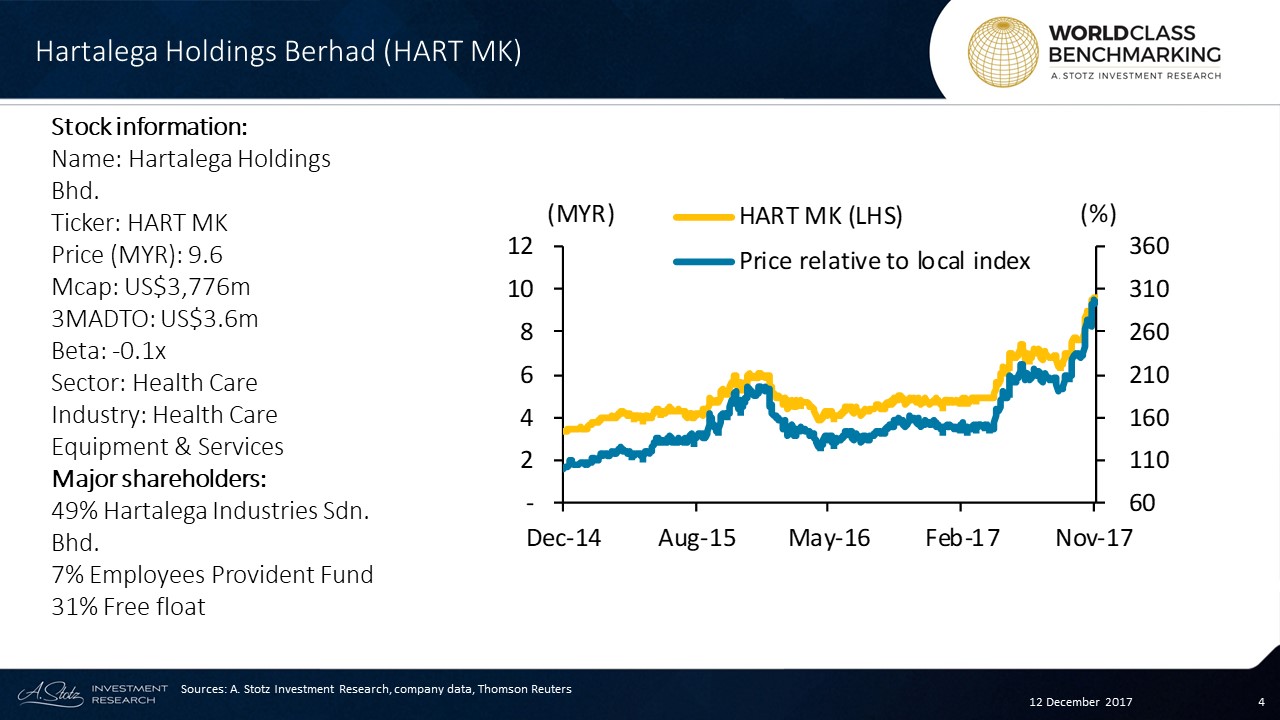Click the 'Nov-17' x-axis label
The image size is (1280, 720).
(x=1094, y=538)
